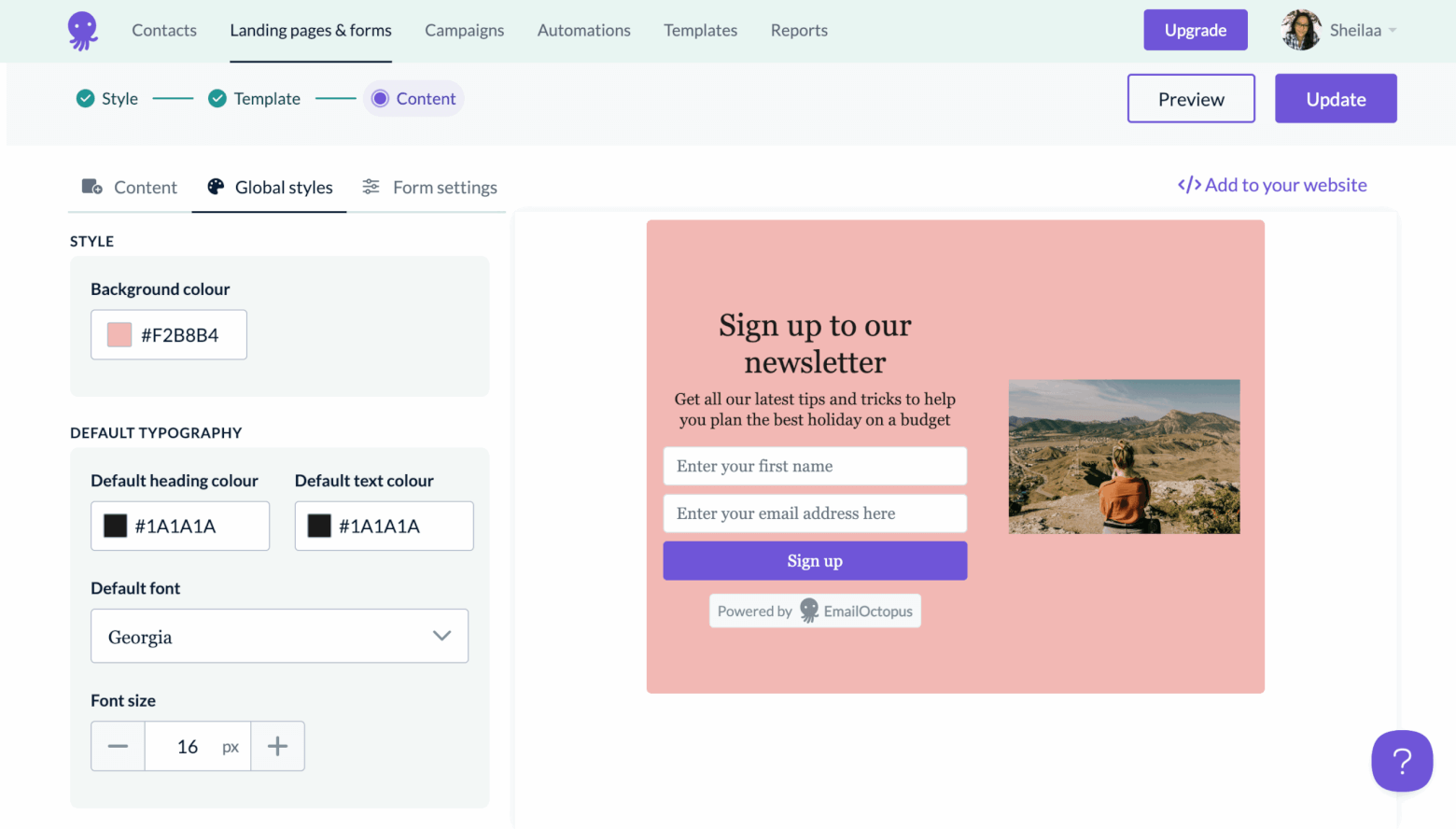Screen dimensions: 1456x829
Task: Open the Sheilaa account menu arrow
Action: coord(1392,31)
